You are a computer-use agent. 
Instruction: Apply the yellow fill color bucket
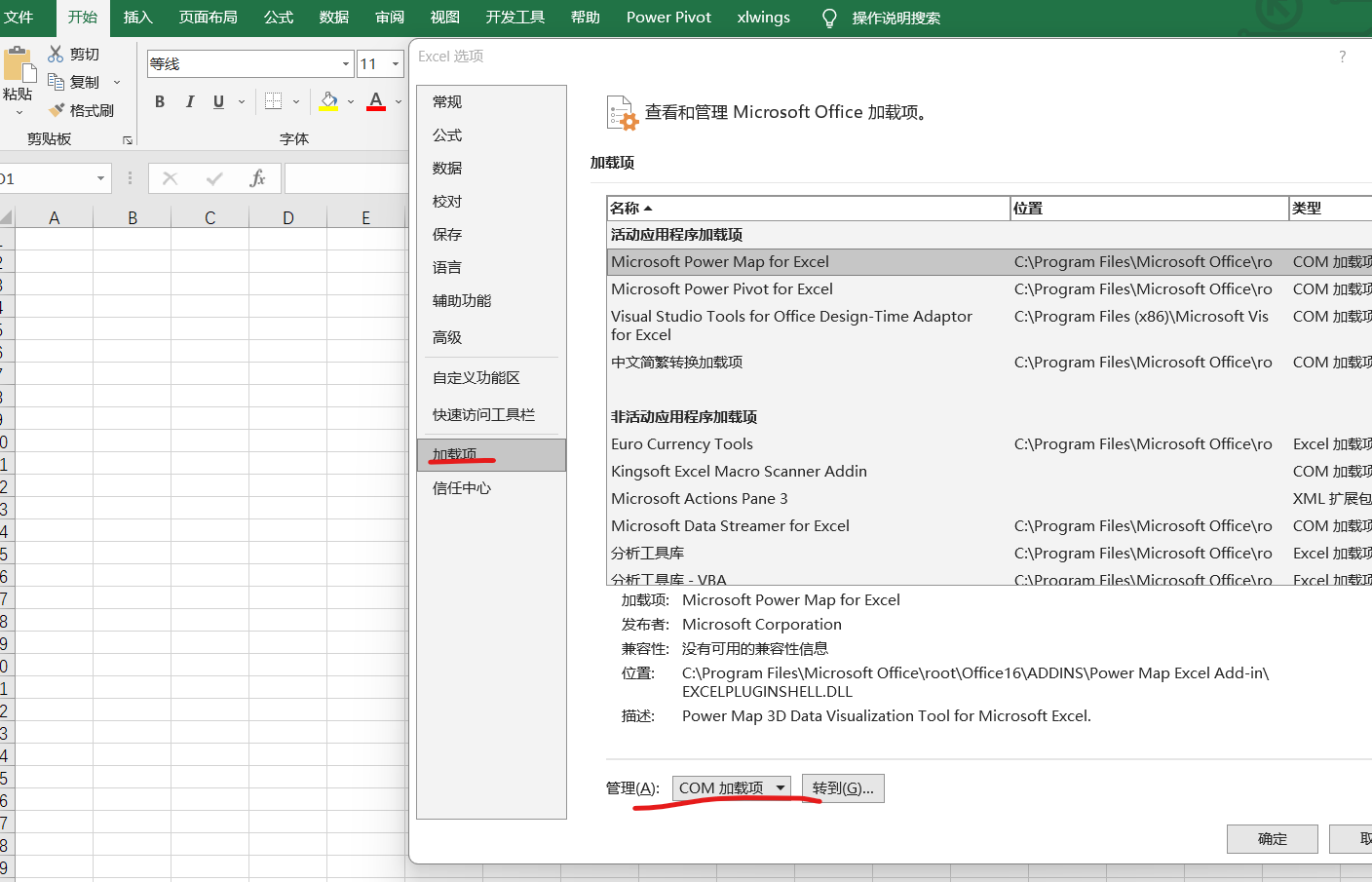(x=329, y=101)
